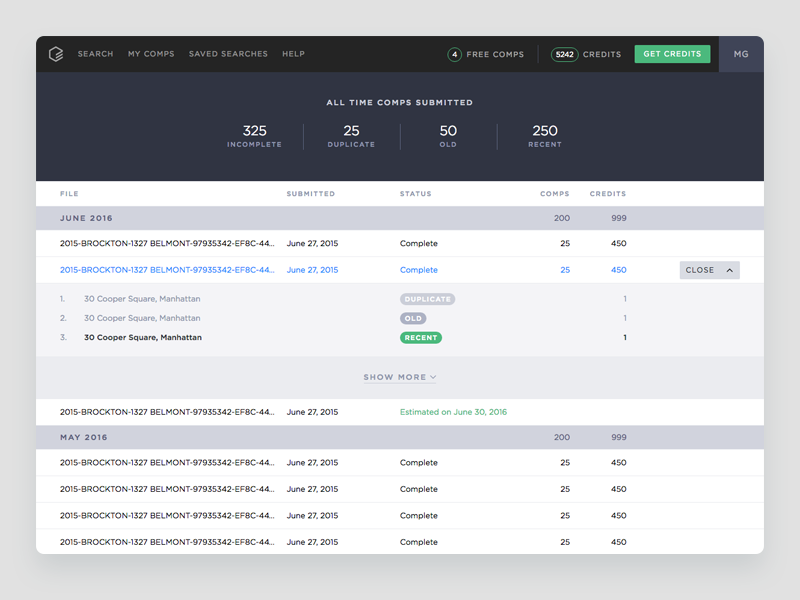Open the blue highlighted Brockton file link
800x600 pixels.
166,270
